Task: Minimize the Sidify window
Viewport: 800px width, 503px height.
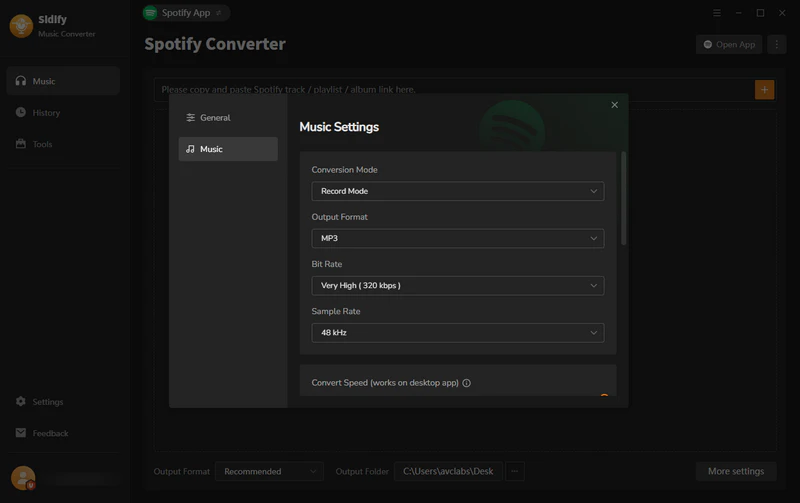Action: pos(738,13)
